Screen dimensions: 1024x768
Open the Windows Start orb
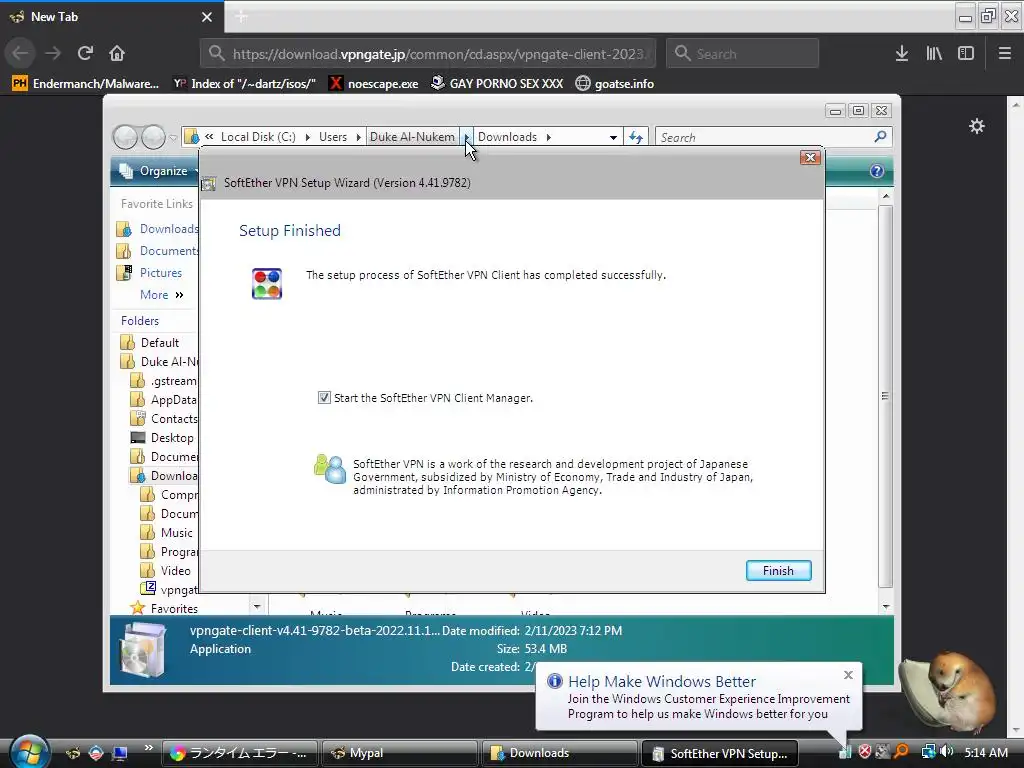tap(29, 752)
